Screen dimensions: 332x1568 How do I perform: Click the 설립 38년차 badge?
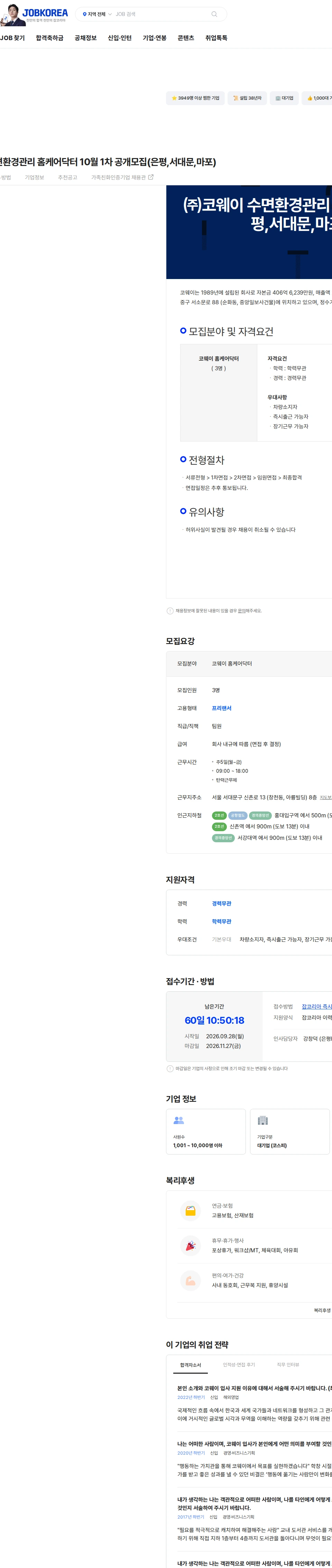coord(247,98)
